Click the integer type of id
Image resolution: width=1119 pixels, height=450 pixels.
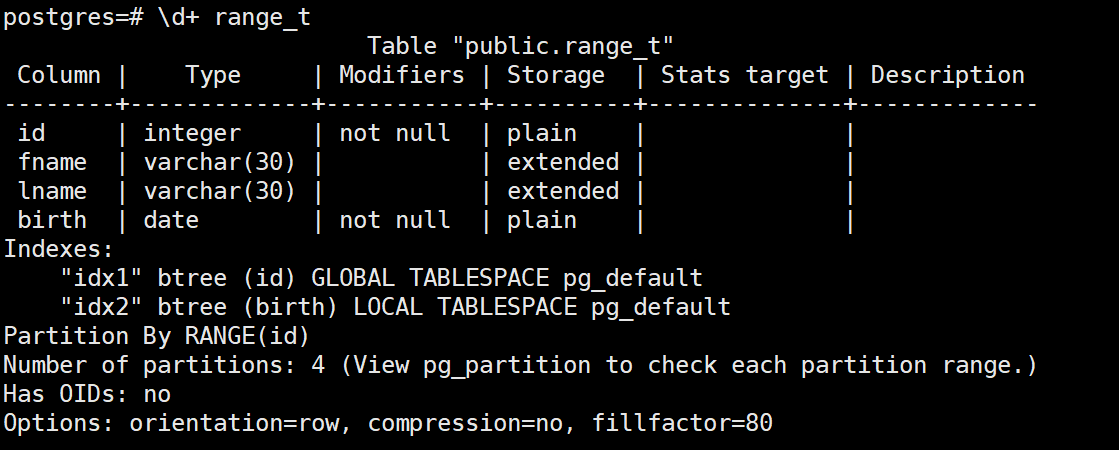(192, 133)
